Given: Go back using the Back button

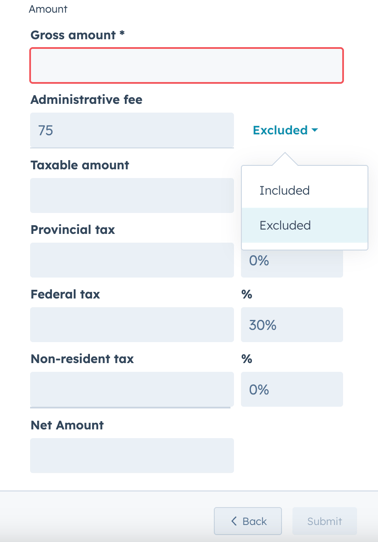Looking at the screenshot, I should tap(248, 521).
